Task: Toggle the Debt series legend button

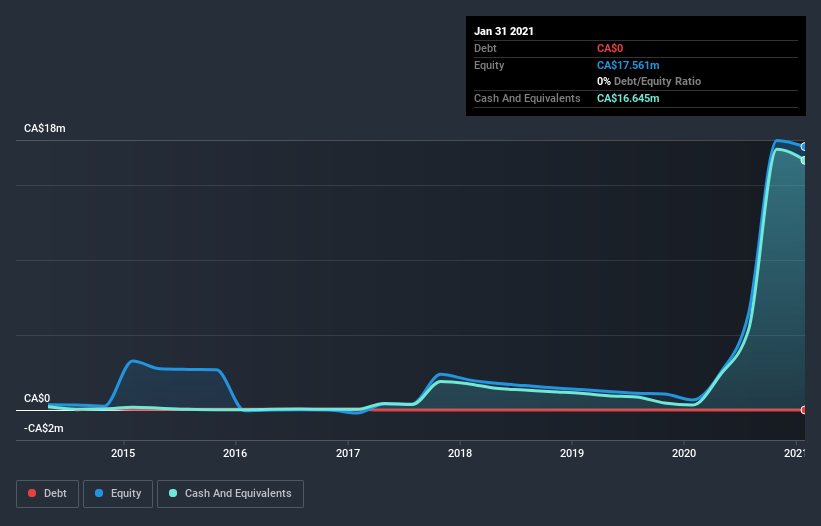Action: coord(47,494)
